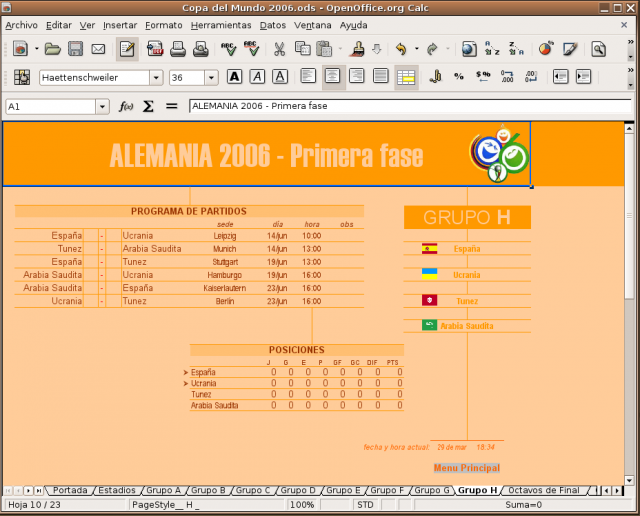The width and height of the screenshot is (640, 516).
Task: Expand the font name dropdown
Action: [156, 77]
